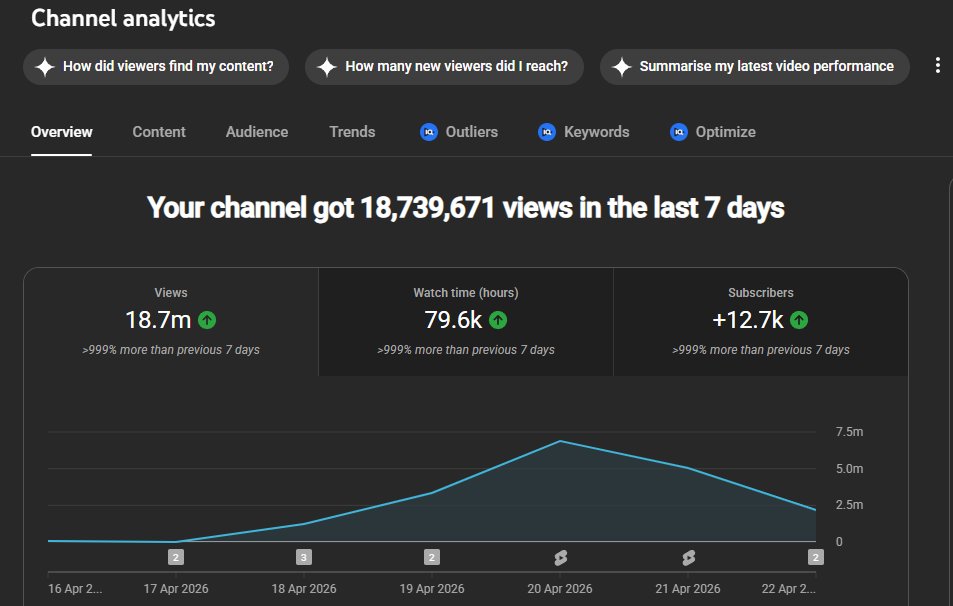Click the IQ badge icon beside Outliers
The image size is (953, 606).
coord(428,132)
